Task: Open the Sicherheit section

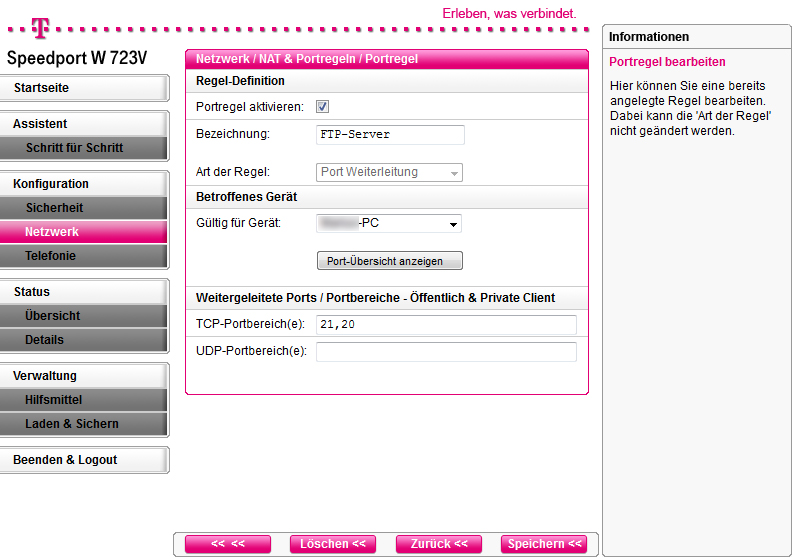Action: pos(84,208)
